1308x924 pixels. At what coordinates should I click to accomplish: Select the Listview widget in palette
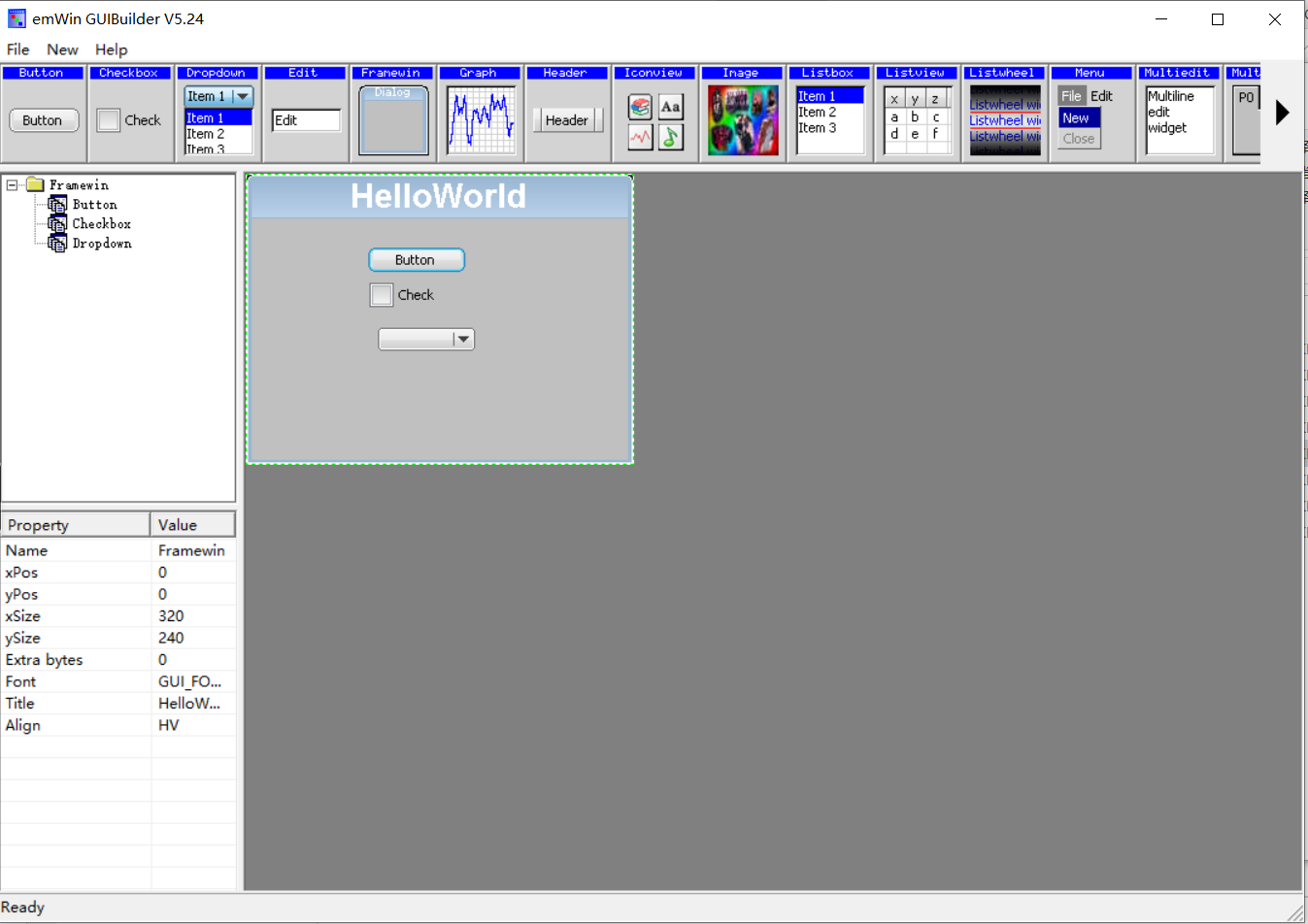[x=917, y=113]
